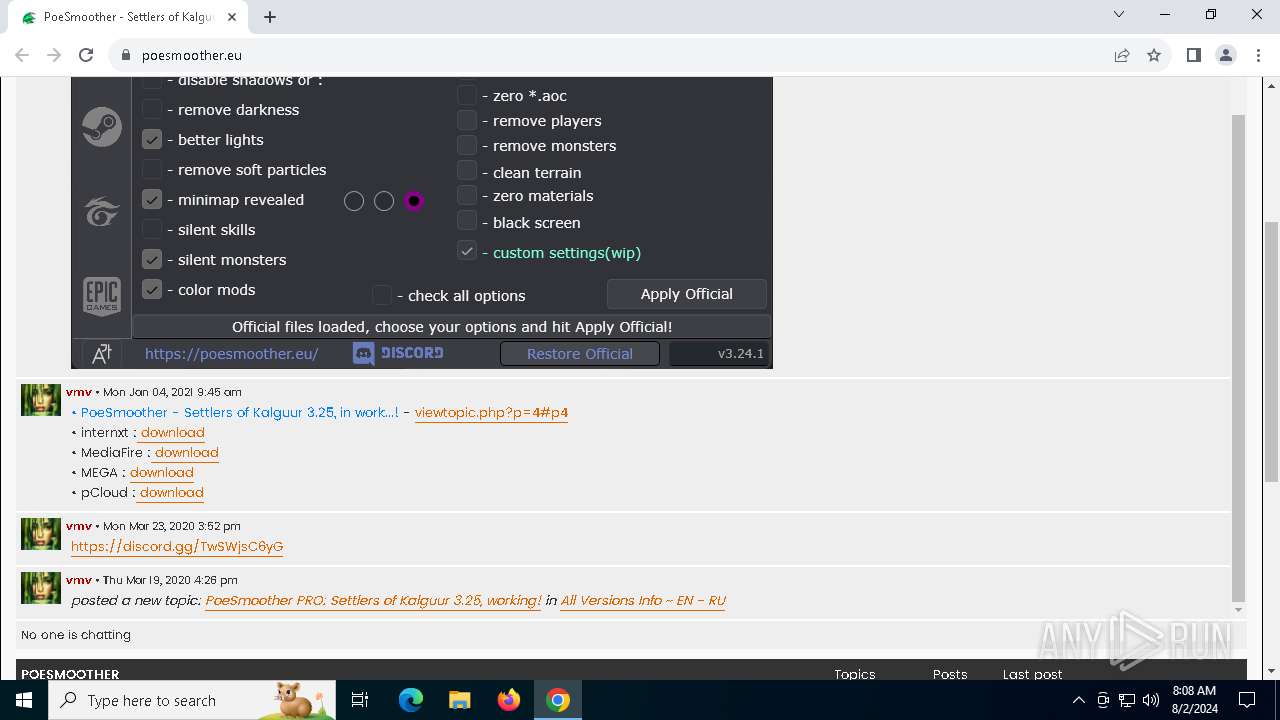Uncheck the custom settings(wip) checkbox

(x=467, y=251)
